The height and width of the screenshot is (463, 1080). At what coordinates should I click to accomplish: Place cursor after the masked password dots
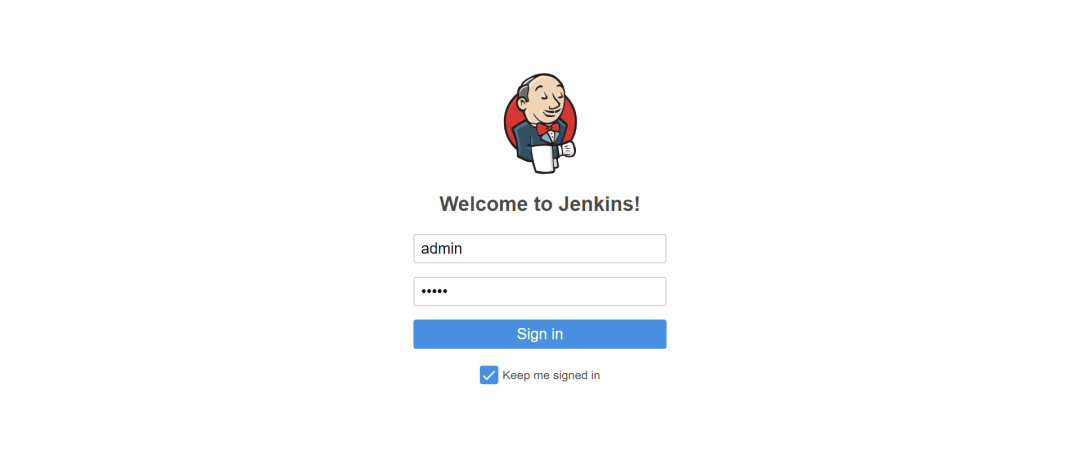click(450, 291)
